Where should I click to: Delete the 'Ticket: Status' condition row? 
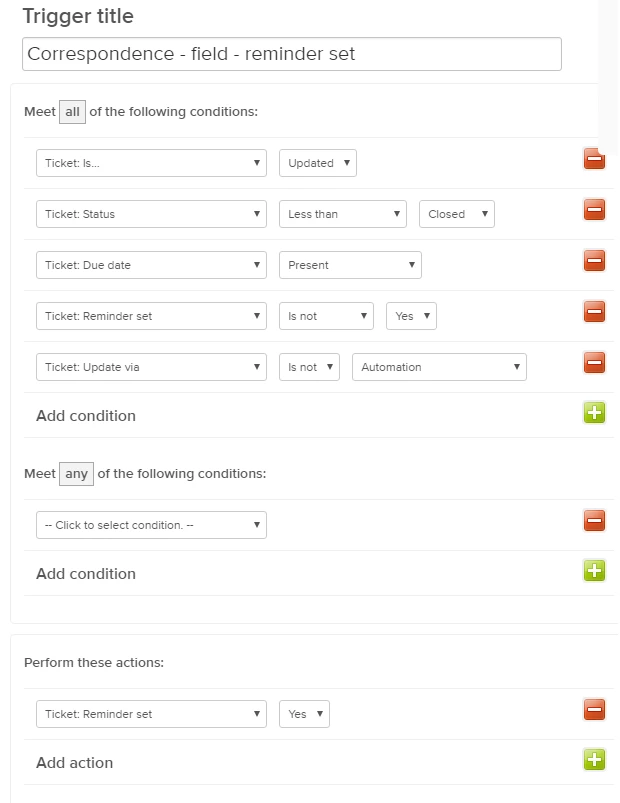(594, 210)
